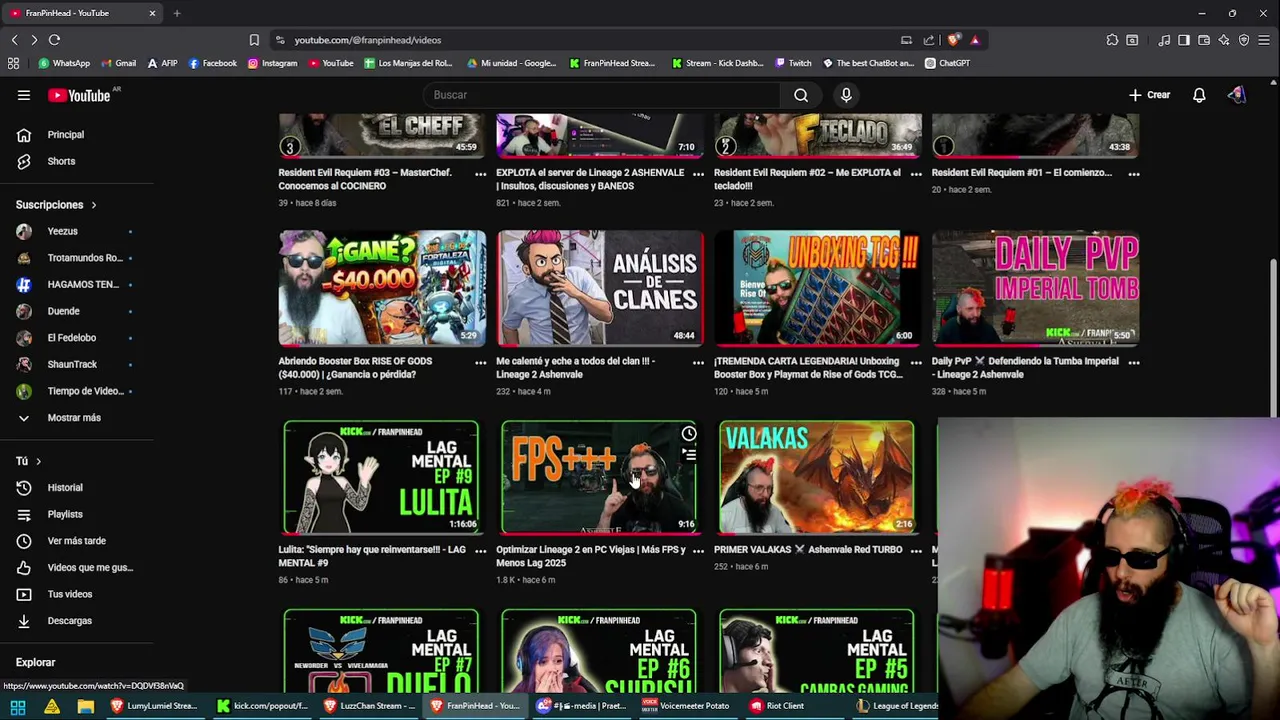Screen dimensions: 1280x720
Task: Open Optimizar Lineage 2 en PC Viejas title
Action: (591, 556)
